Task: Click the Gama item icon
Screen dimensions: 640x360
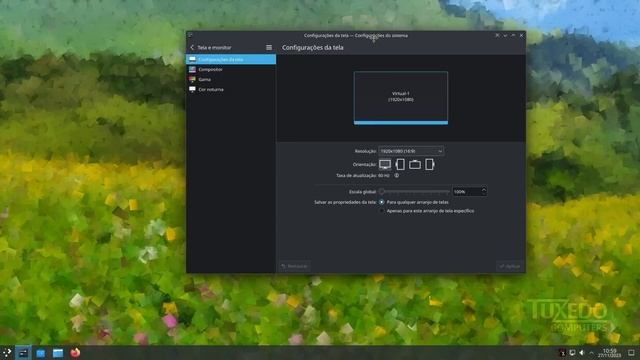Action: [x=192, y=79]
